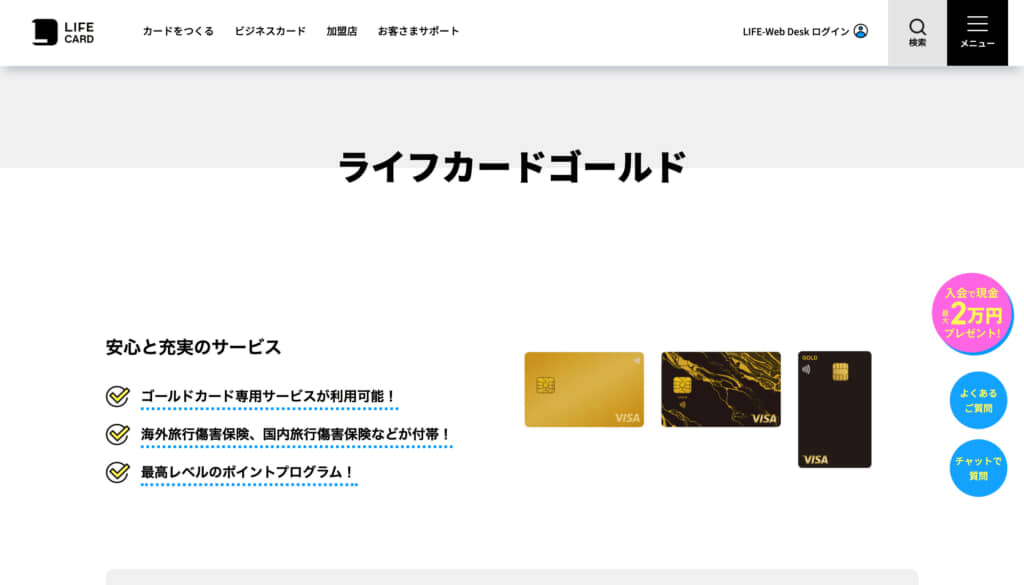Open the search (検索) button
This screenshot has width=1024, height=585.
(x=917, y=33)
